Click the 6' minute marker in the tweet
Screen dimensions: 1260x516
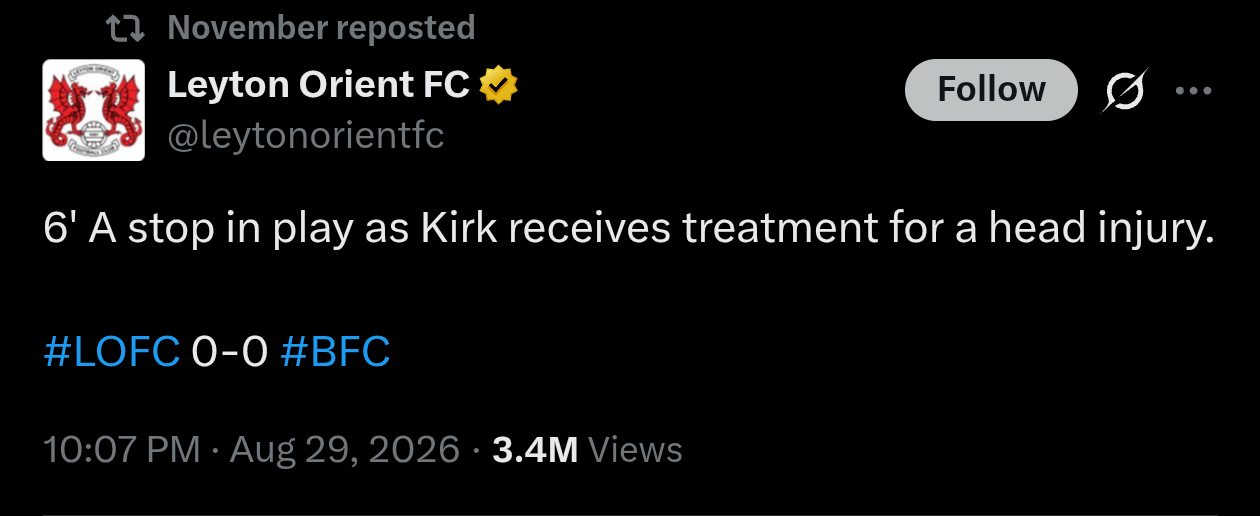coord(61,230)
